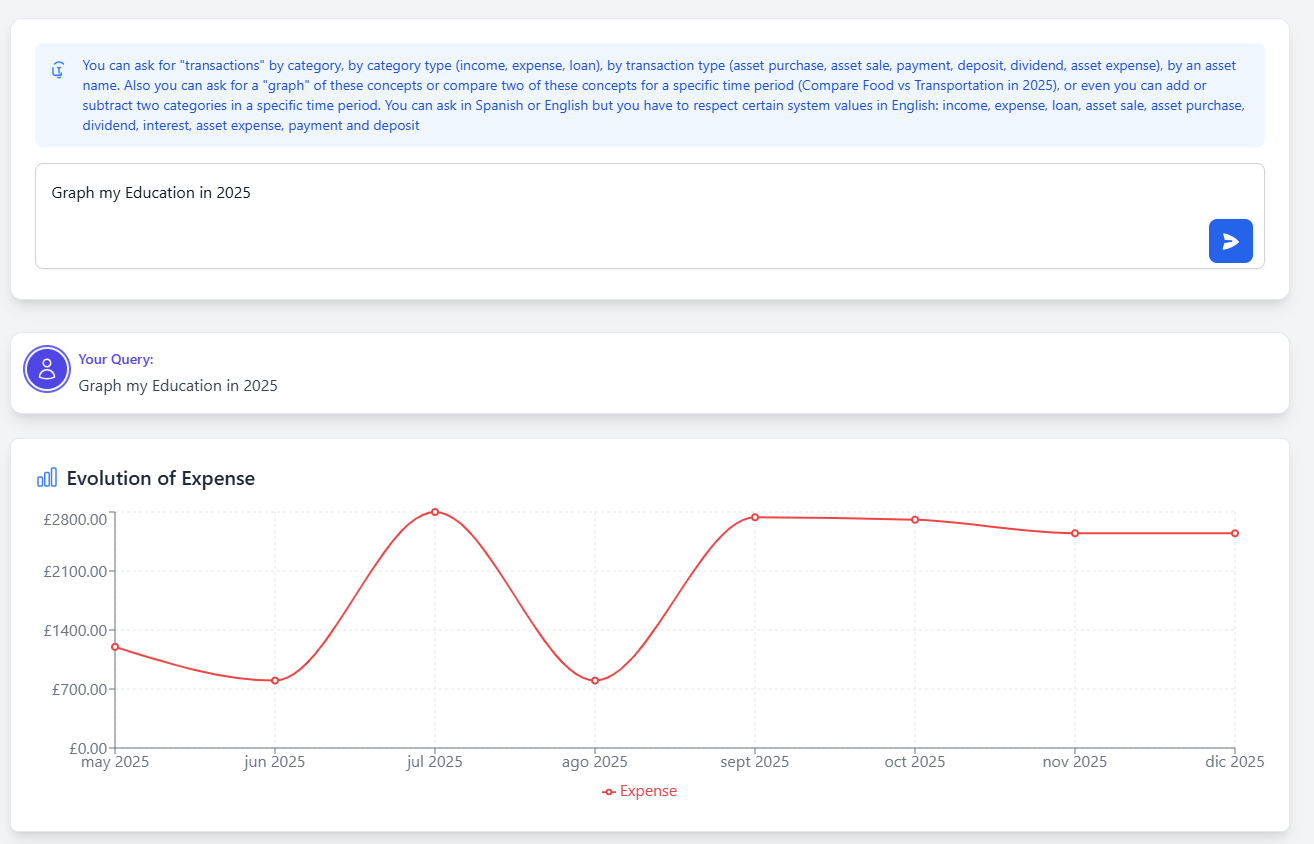Select the jun 2025 data point on the line
1314x844 pixels.
coord(275,681)
